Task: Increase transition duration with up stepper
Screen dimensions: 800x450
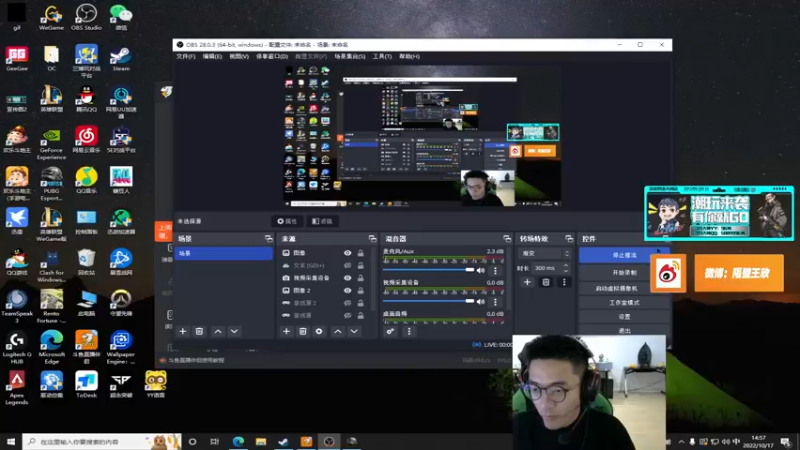Action: click(x=566, y=265)
